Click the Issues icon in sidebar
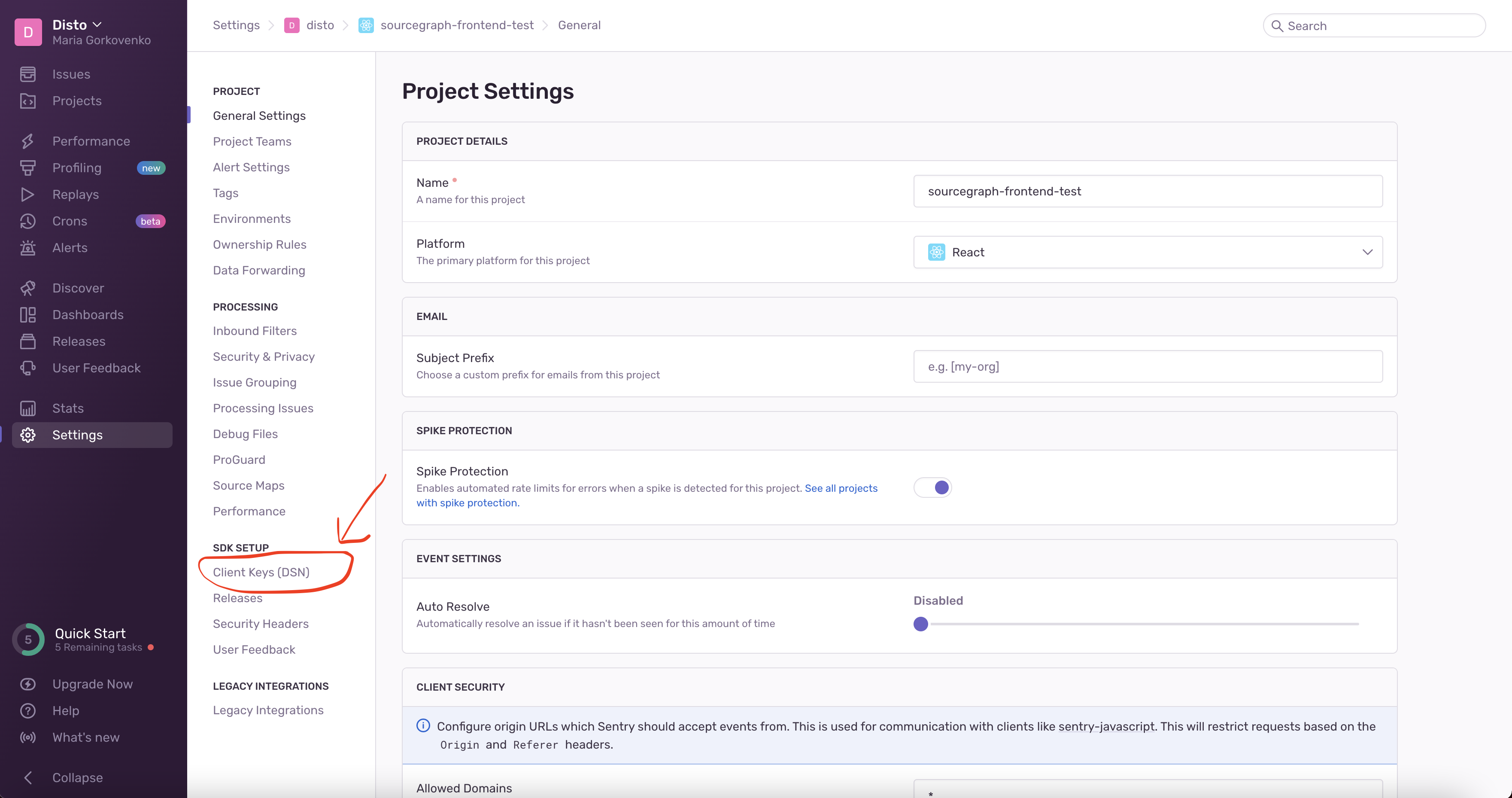 pyautogui.click(x=27, y=74)
